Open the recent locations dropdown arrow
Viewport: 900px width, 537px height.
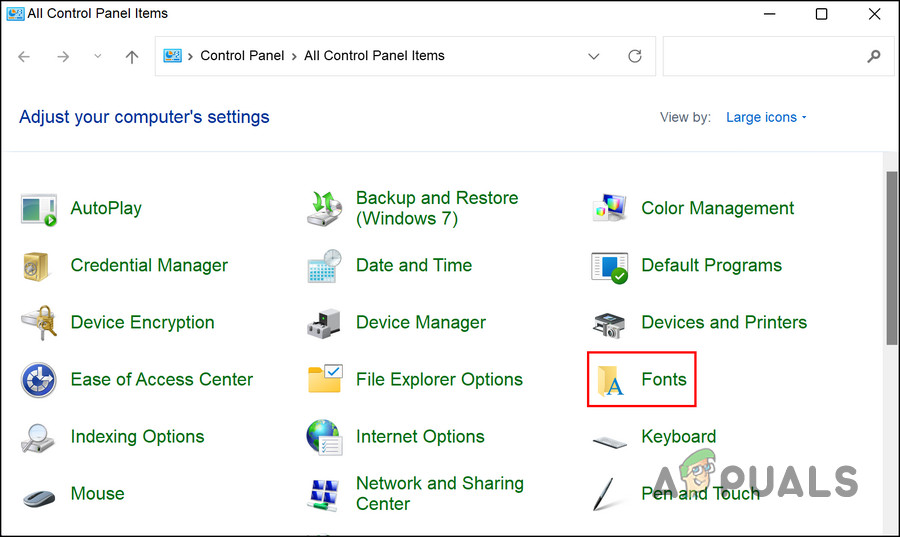click(x=98, y=56)
